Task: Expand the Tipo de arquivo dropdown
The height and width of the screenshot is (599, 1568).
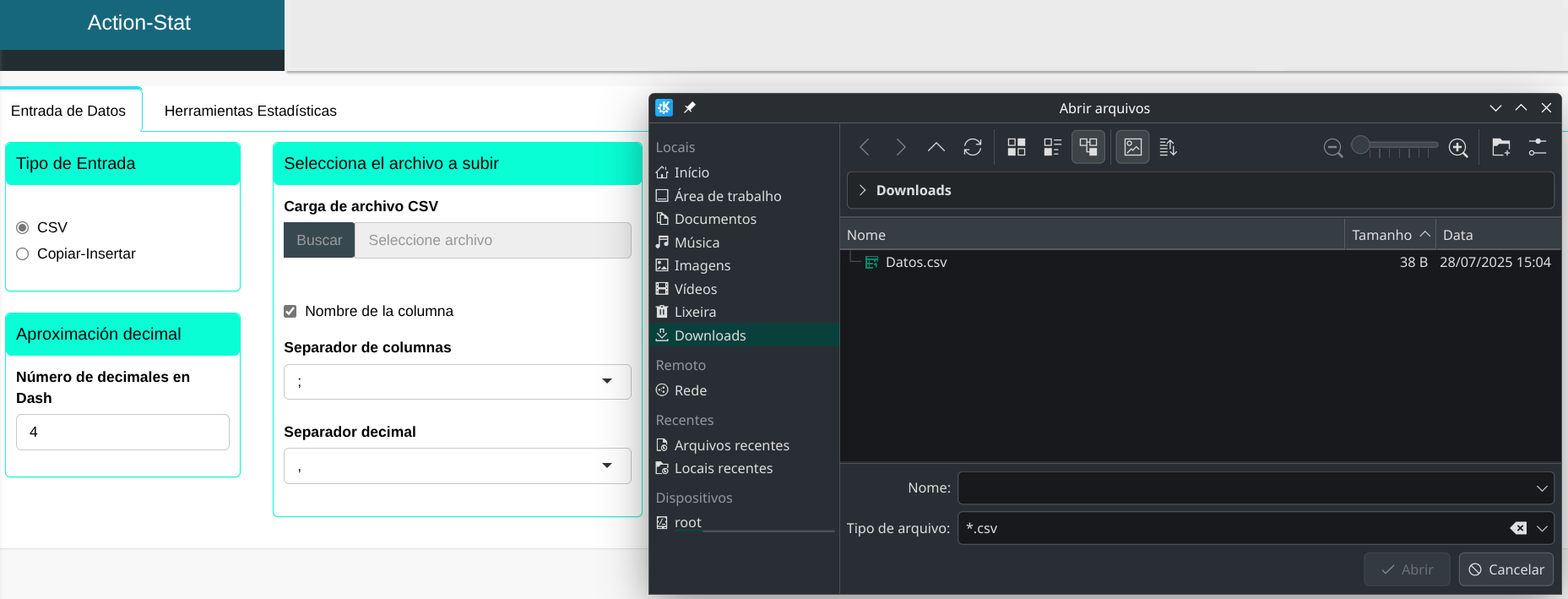Action: tap(1542, 528)
